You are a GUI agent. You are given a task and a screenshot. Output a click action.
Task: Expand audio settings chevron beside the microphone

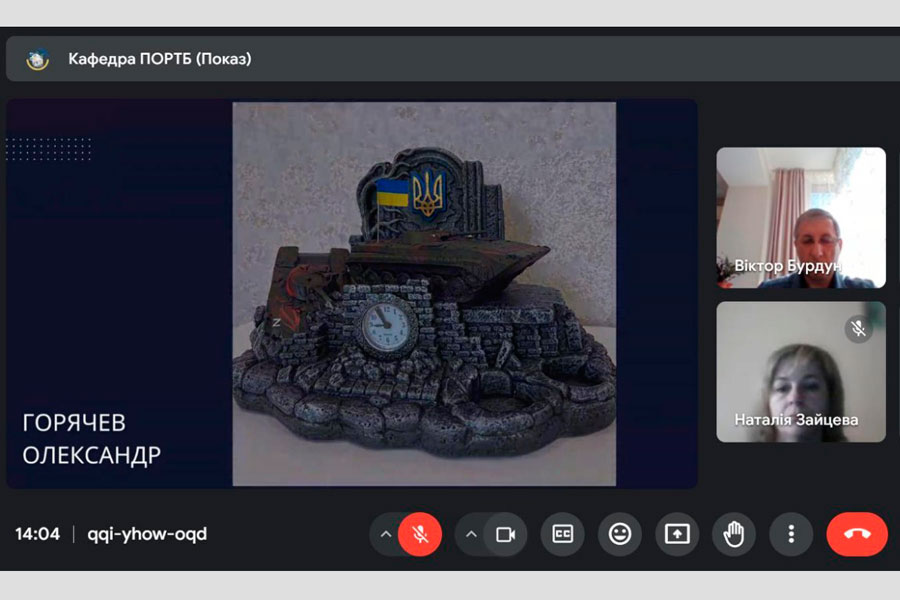[385, 534]
